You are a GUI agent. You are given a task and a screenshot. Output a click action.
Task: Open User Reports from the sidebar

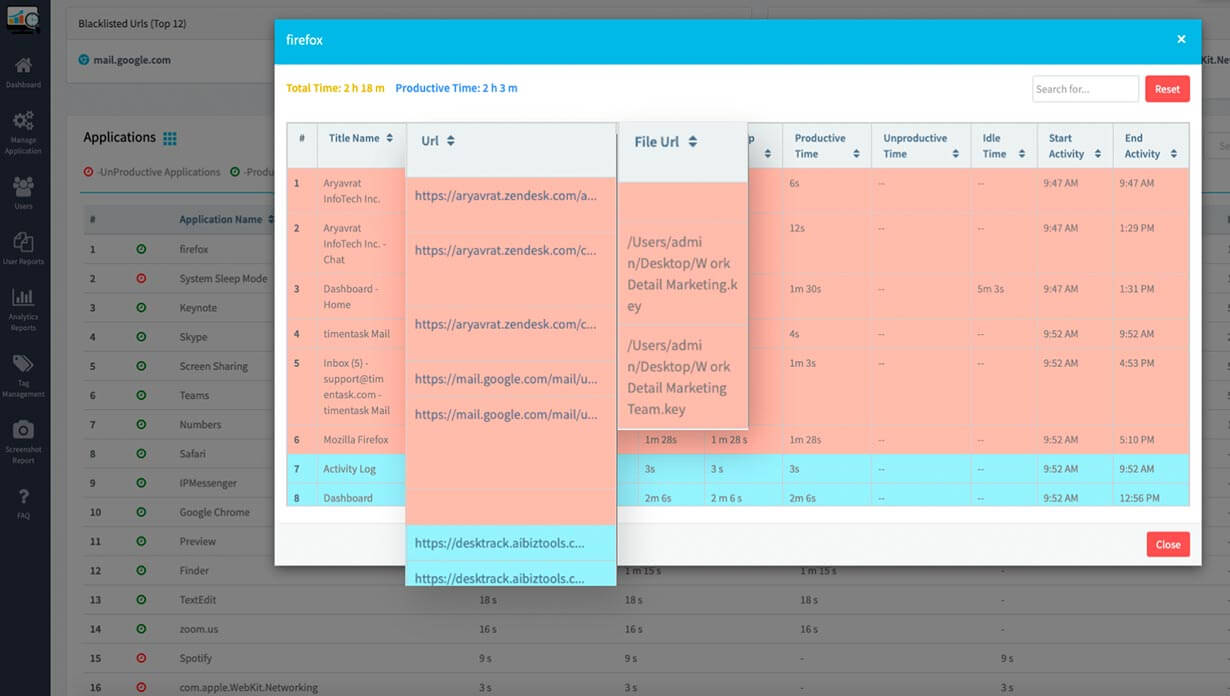(x=24, y=244)
